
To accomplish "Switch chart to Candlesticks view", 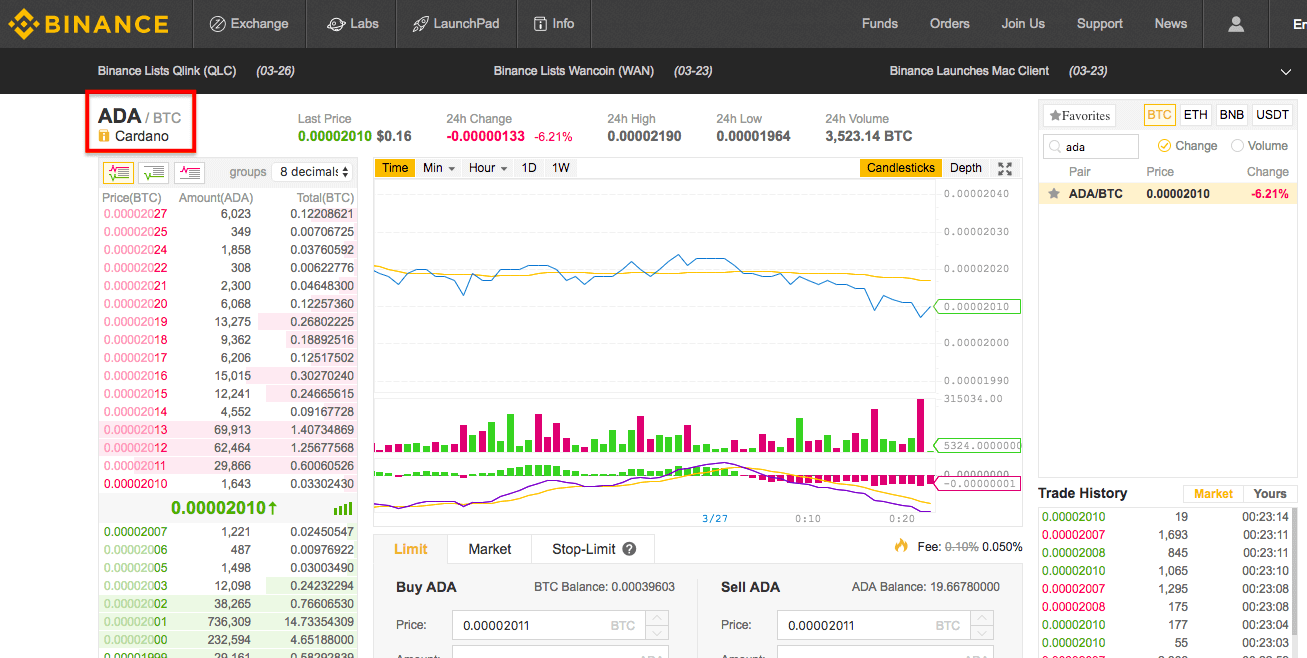I will click(900, 168).
